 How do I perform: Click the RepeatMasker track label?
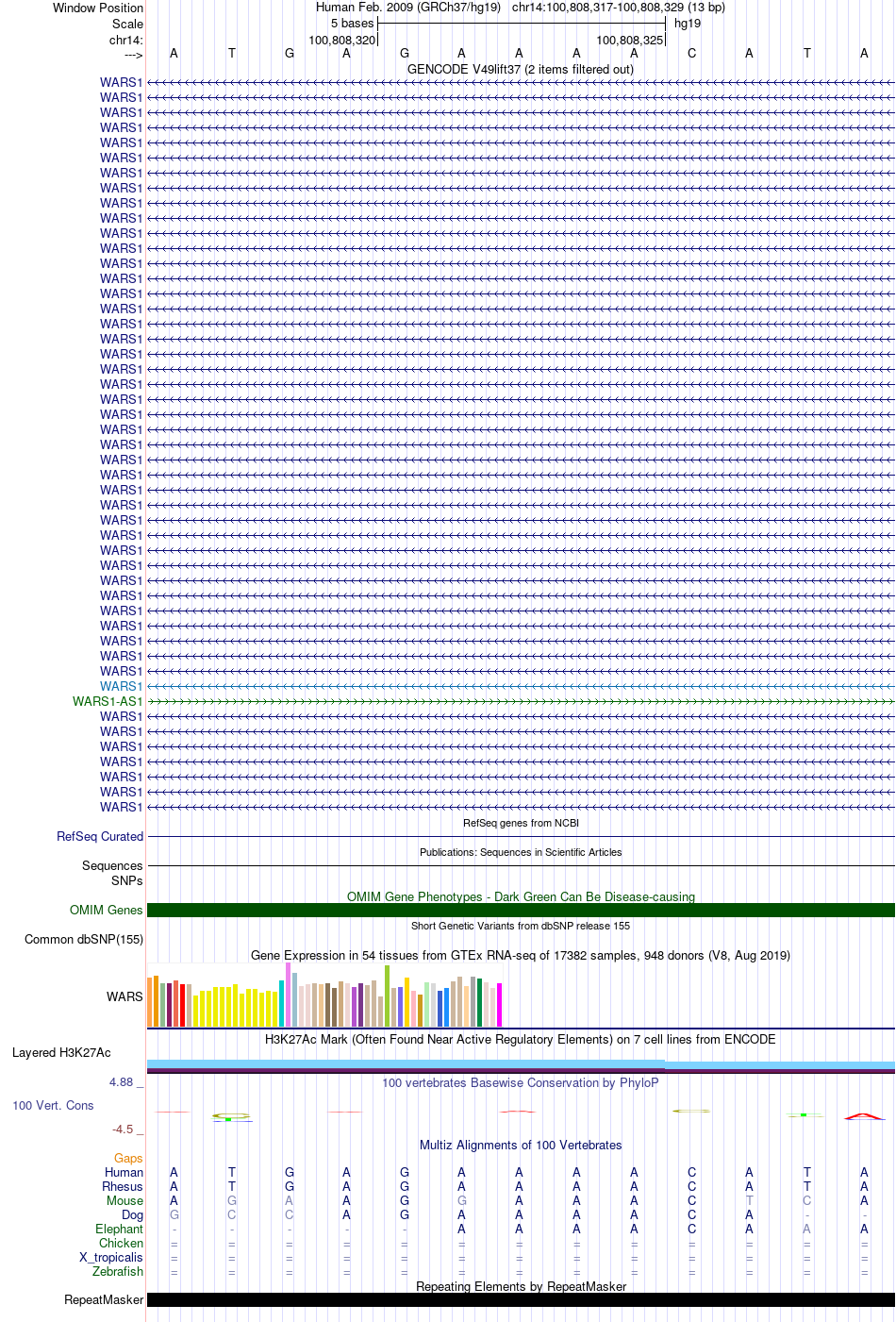click(104, 1299)
